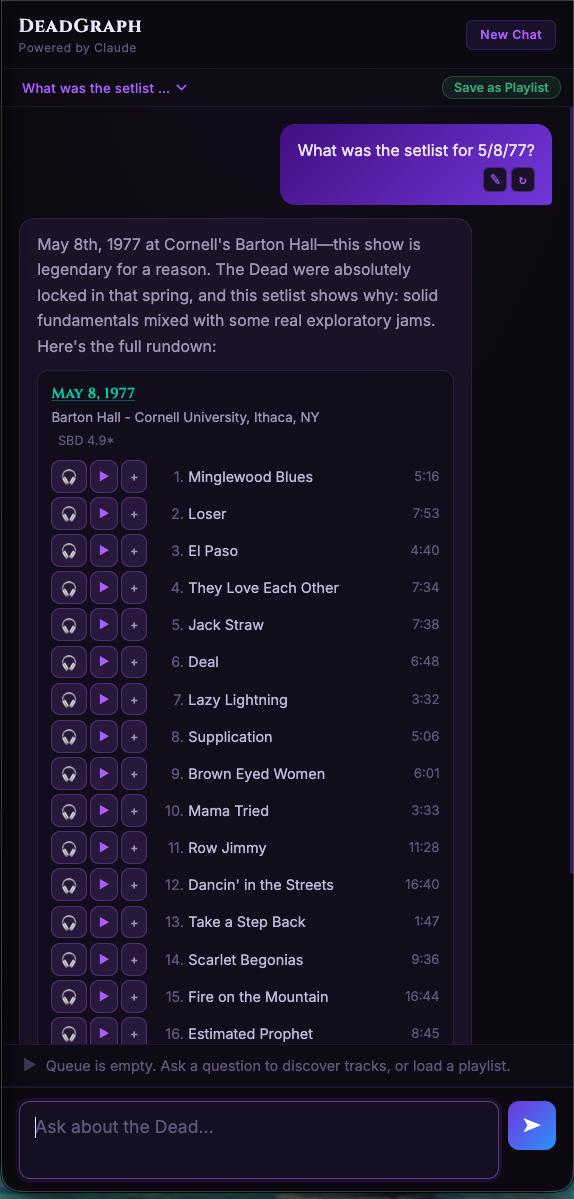This screenshot has width=574, height=1199.
Task: Click headphones icon for Take a Step Back
Action: (x=69, y=922)
